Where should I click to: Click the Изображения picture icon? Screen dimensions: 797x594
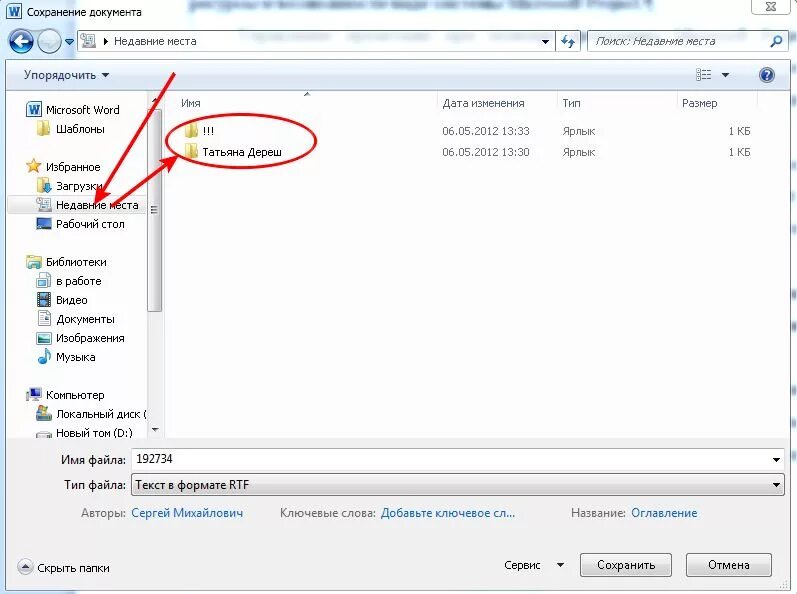(44, 338)
